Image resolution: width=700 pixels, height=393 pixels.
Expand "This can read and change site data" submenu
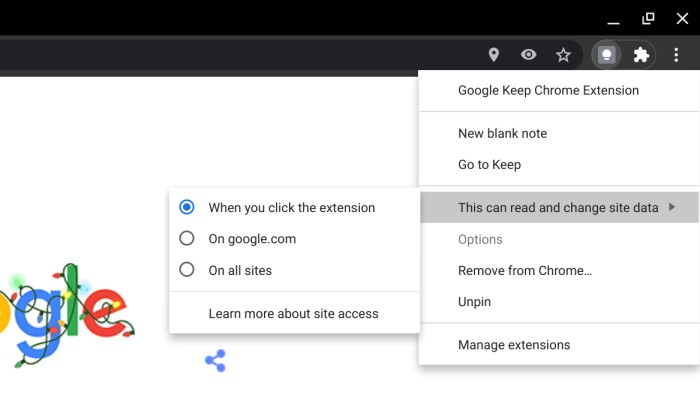pos(559,207)
